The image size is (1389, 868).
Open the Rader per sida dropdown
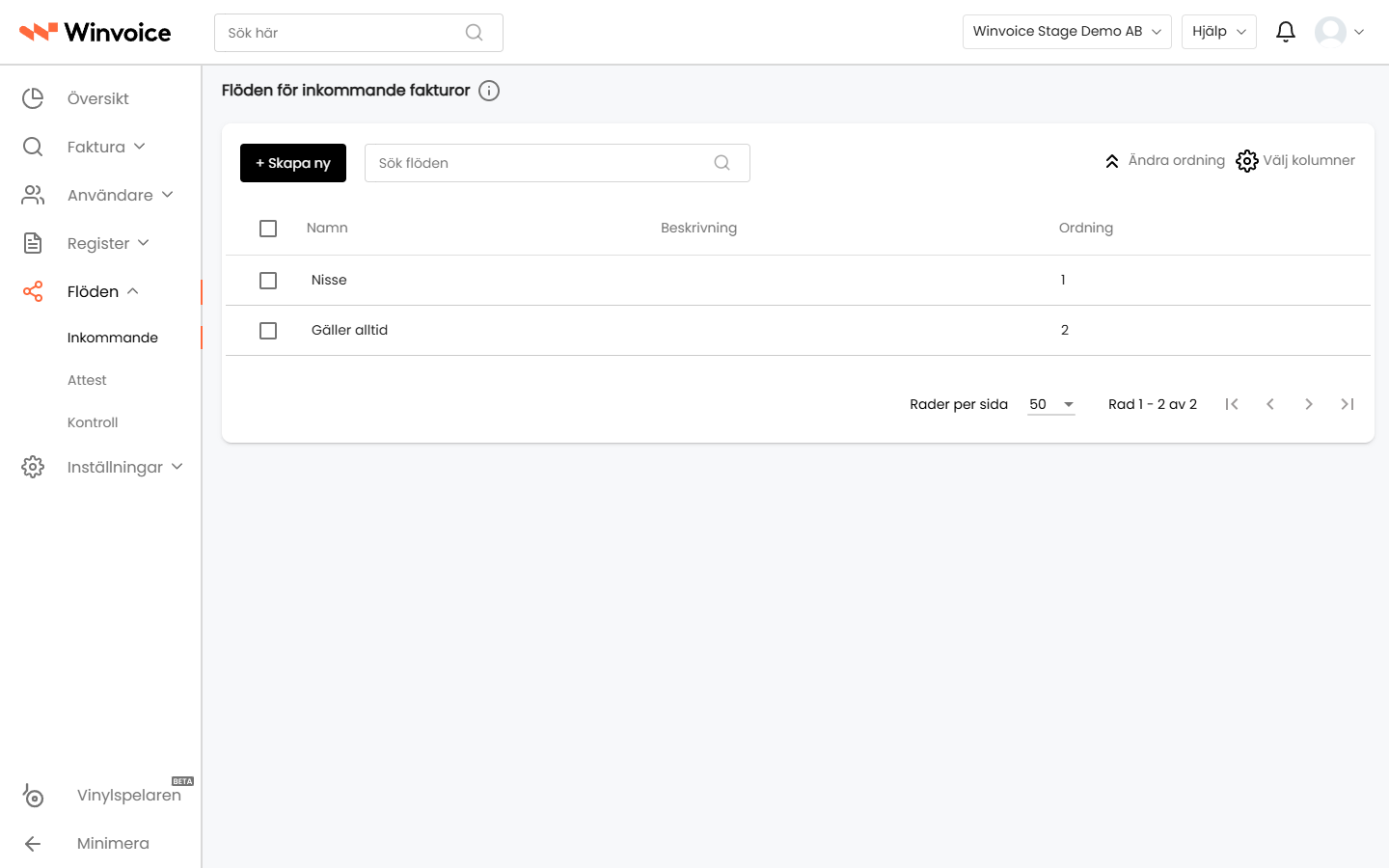point(1051,404)
